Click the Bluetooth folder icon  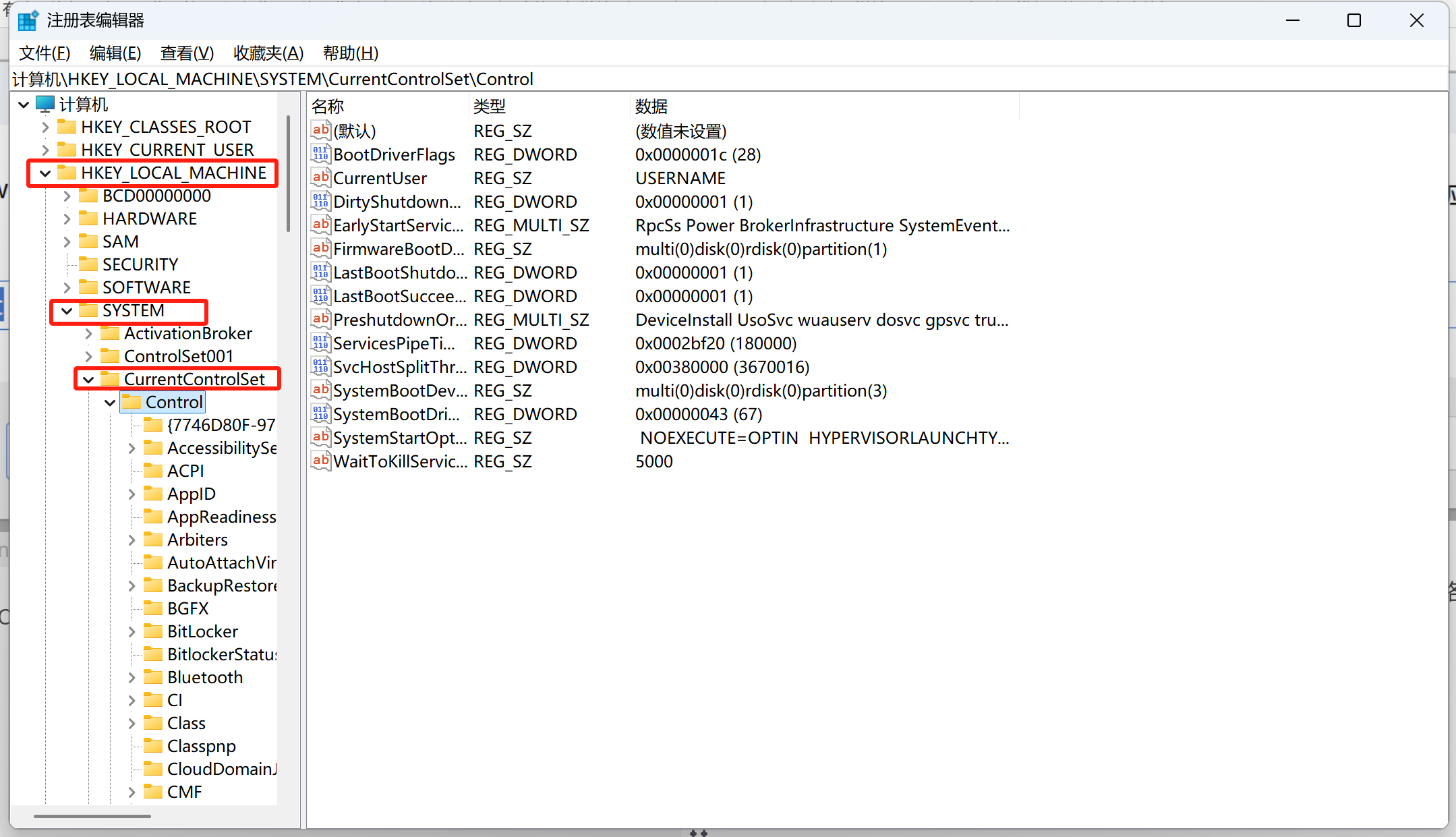click(x=154, y=677)
